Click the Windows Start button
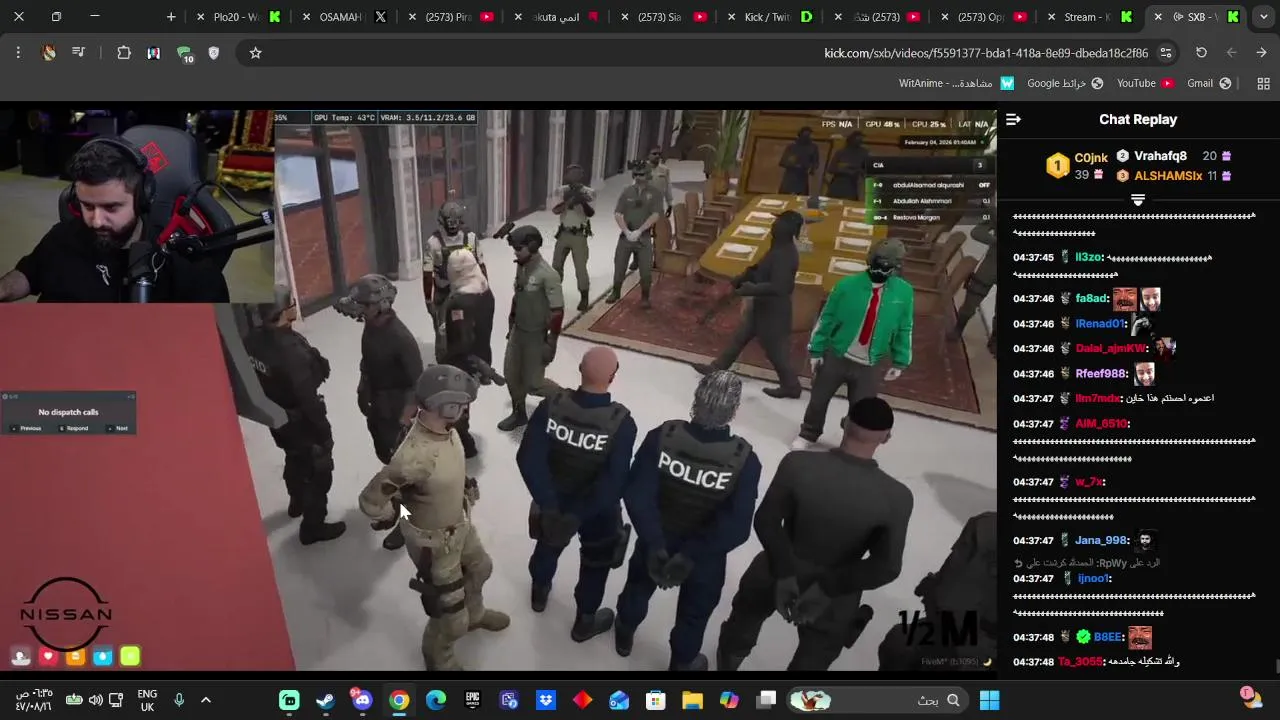Screen dimensions: 1280x720 point(989,700)
